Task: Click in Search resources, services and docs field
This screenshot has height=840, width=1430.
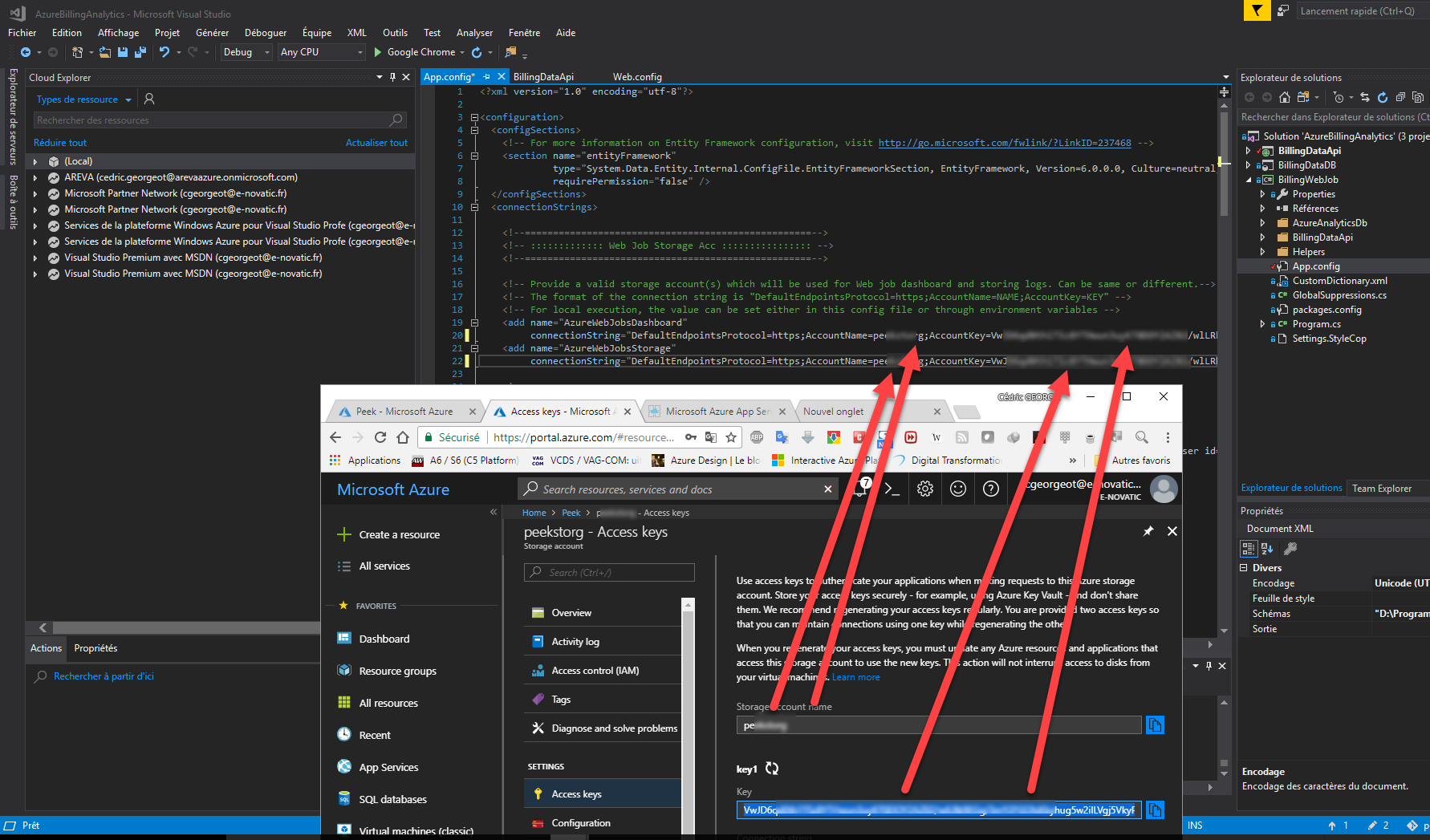Action: pyautogui.click(x=678, y=489)
